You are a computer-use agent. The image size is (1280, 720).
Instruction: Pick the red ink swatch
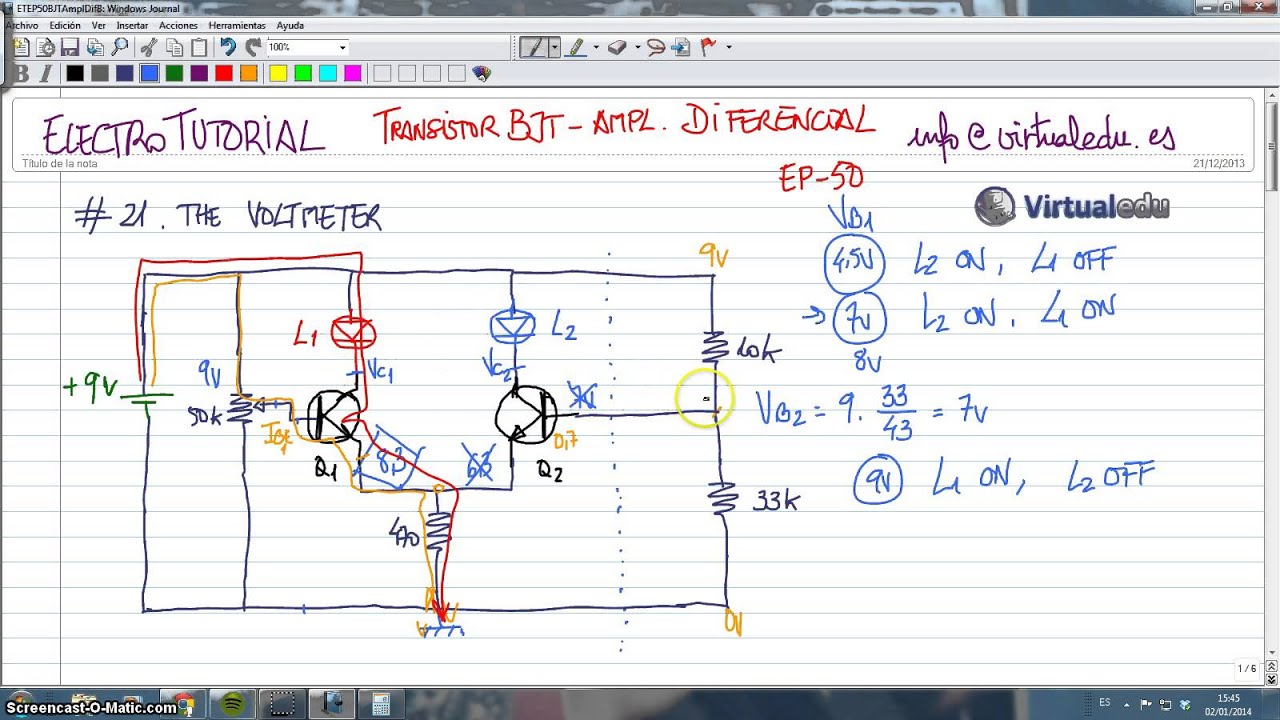click(224, 73)
